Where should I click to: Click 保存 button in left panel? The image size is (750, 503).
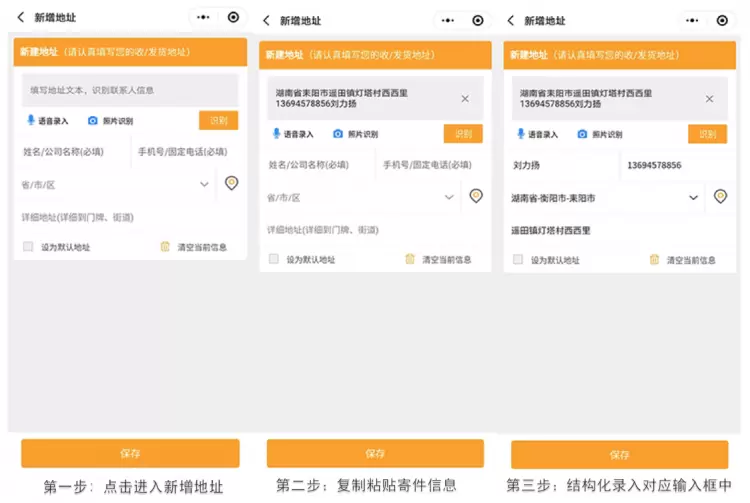[x=130, y=453]
